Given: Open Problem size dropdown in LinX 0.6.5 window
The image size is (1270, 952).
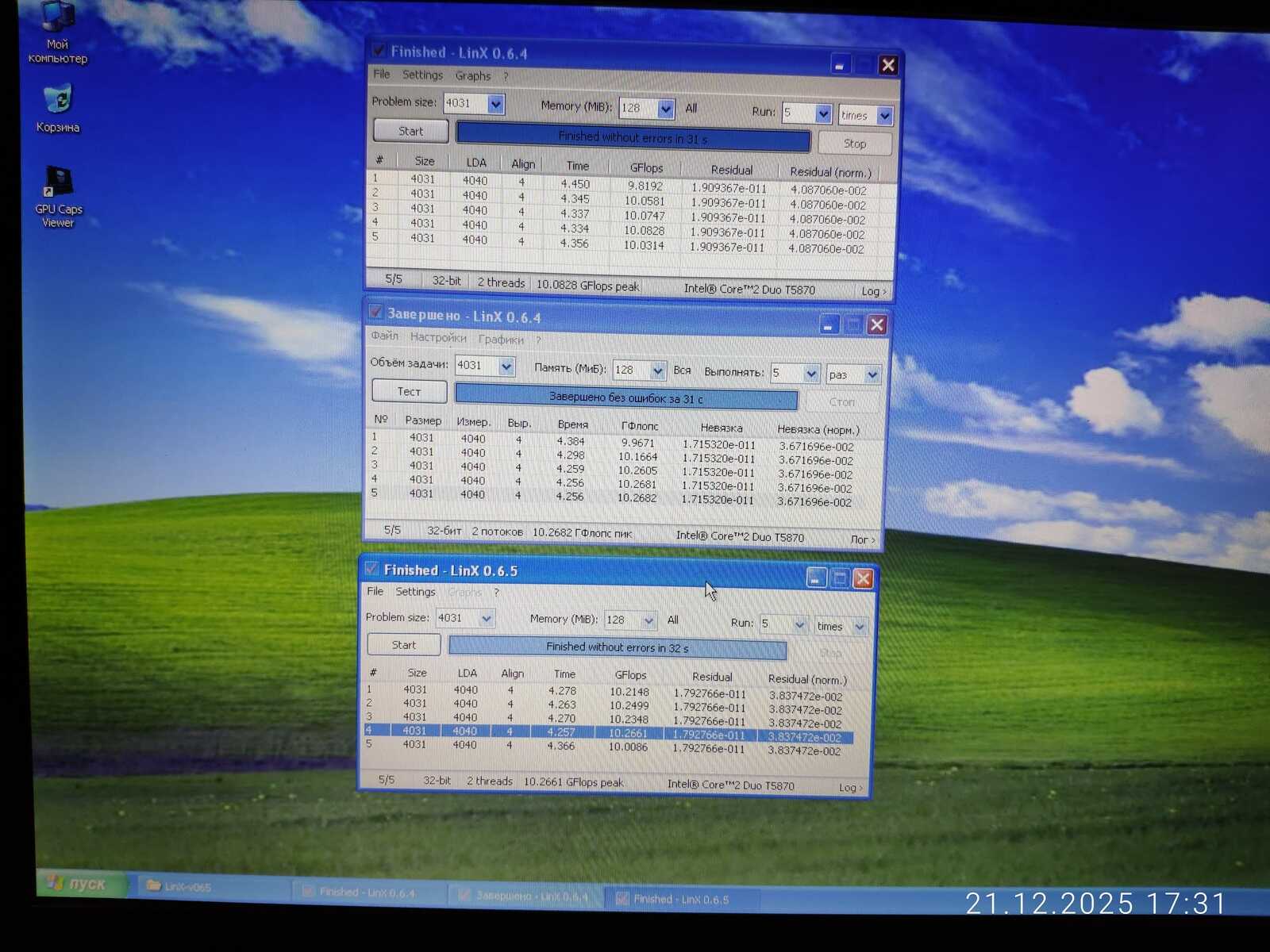Looking at the screenshot, I should [487, 618].
